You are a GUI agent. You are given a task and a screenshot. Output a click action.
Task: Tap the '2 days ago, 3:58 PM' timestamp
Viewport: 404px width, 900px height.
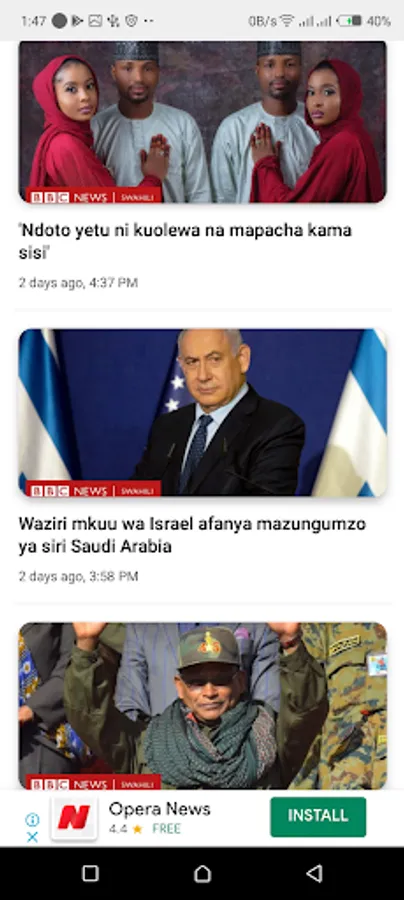[78, 576]
